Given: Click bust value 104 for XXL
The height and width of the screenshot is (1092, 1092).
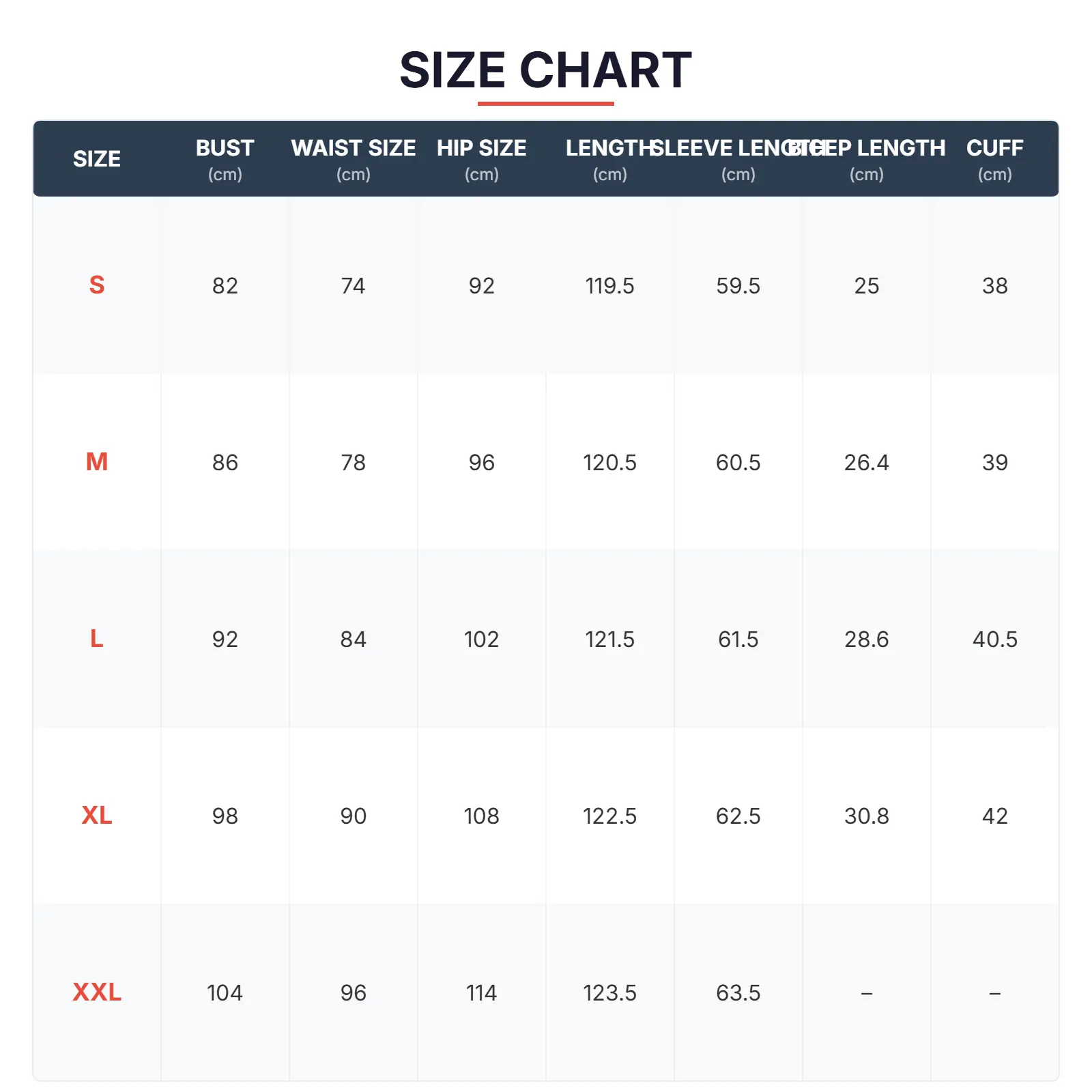Looking at the screenshot, I should (225, 992).
